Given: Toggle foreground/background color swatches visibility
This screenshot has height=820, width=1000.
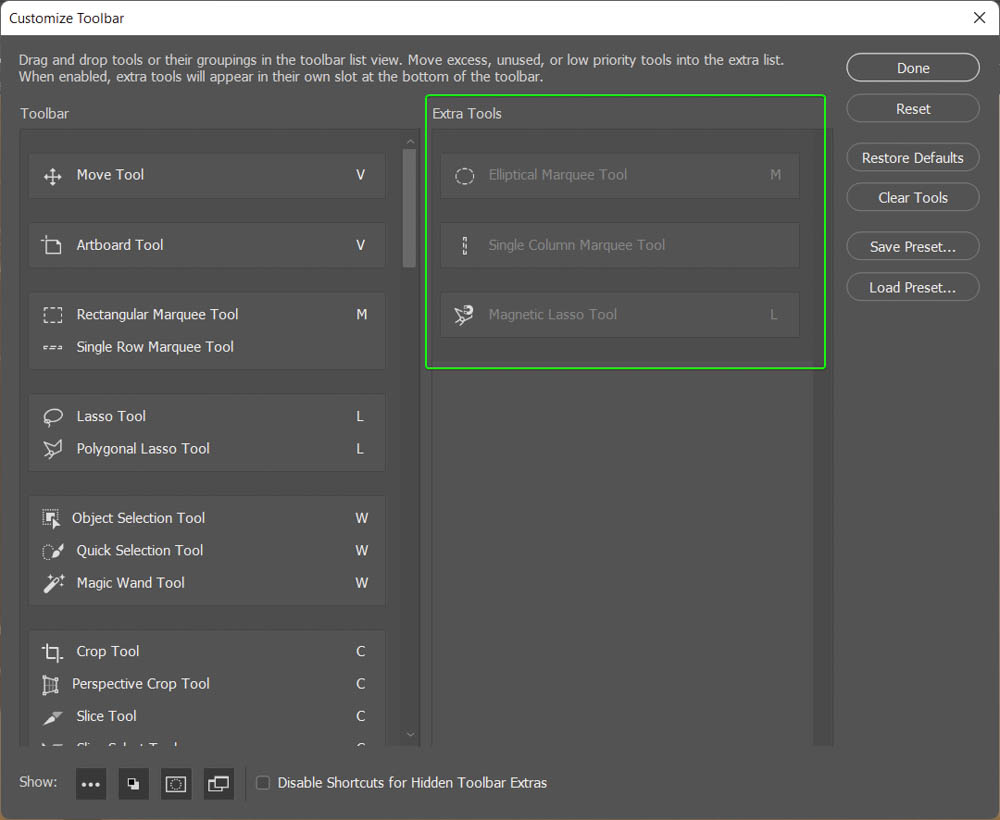Looking at the screenshot, I should click(x=133, y=784).
